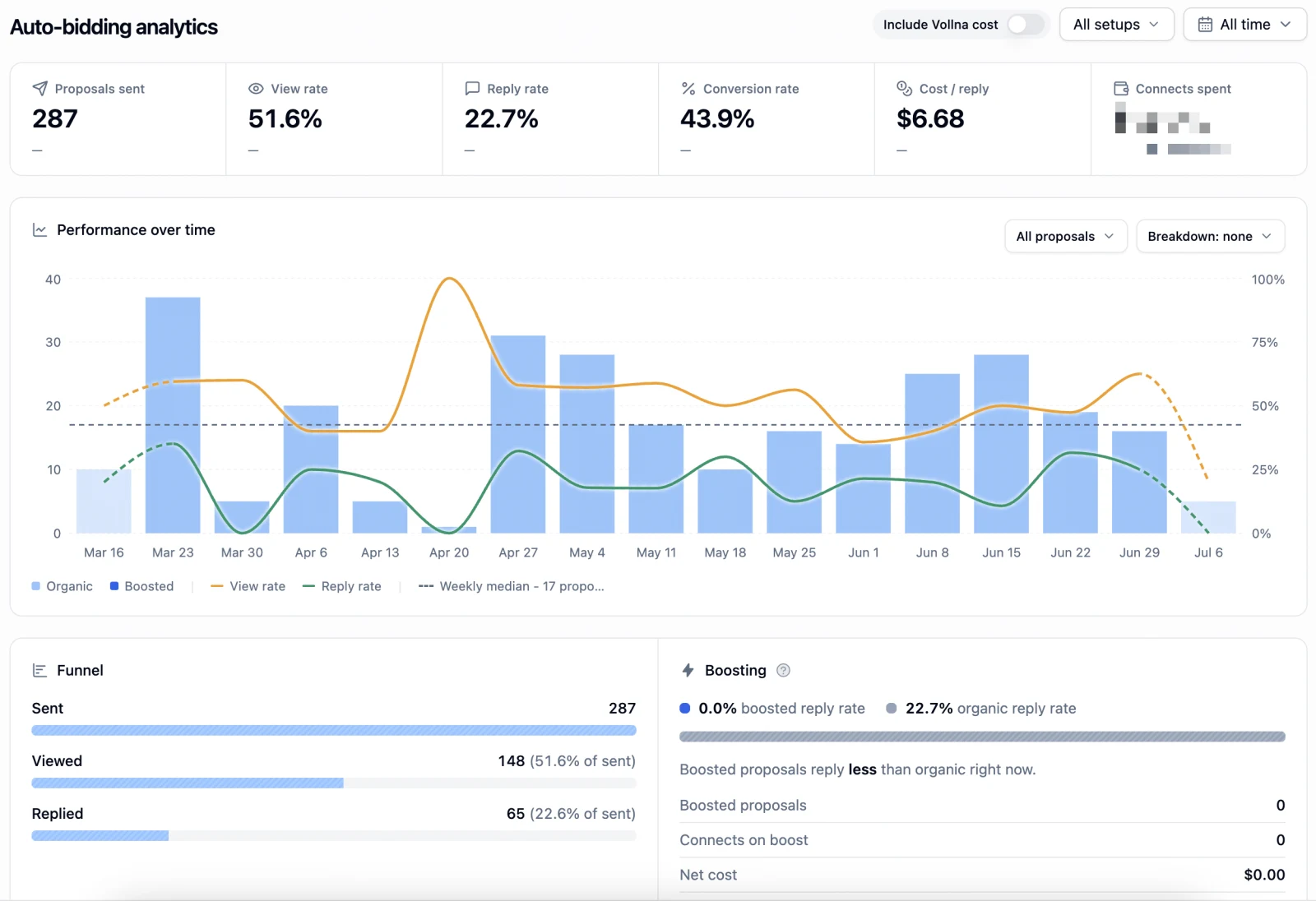Expand the All proposals filter dropdown
Screen dimensions: 1316x901
click(1065, 237)
